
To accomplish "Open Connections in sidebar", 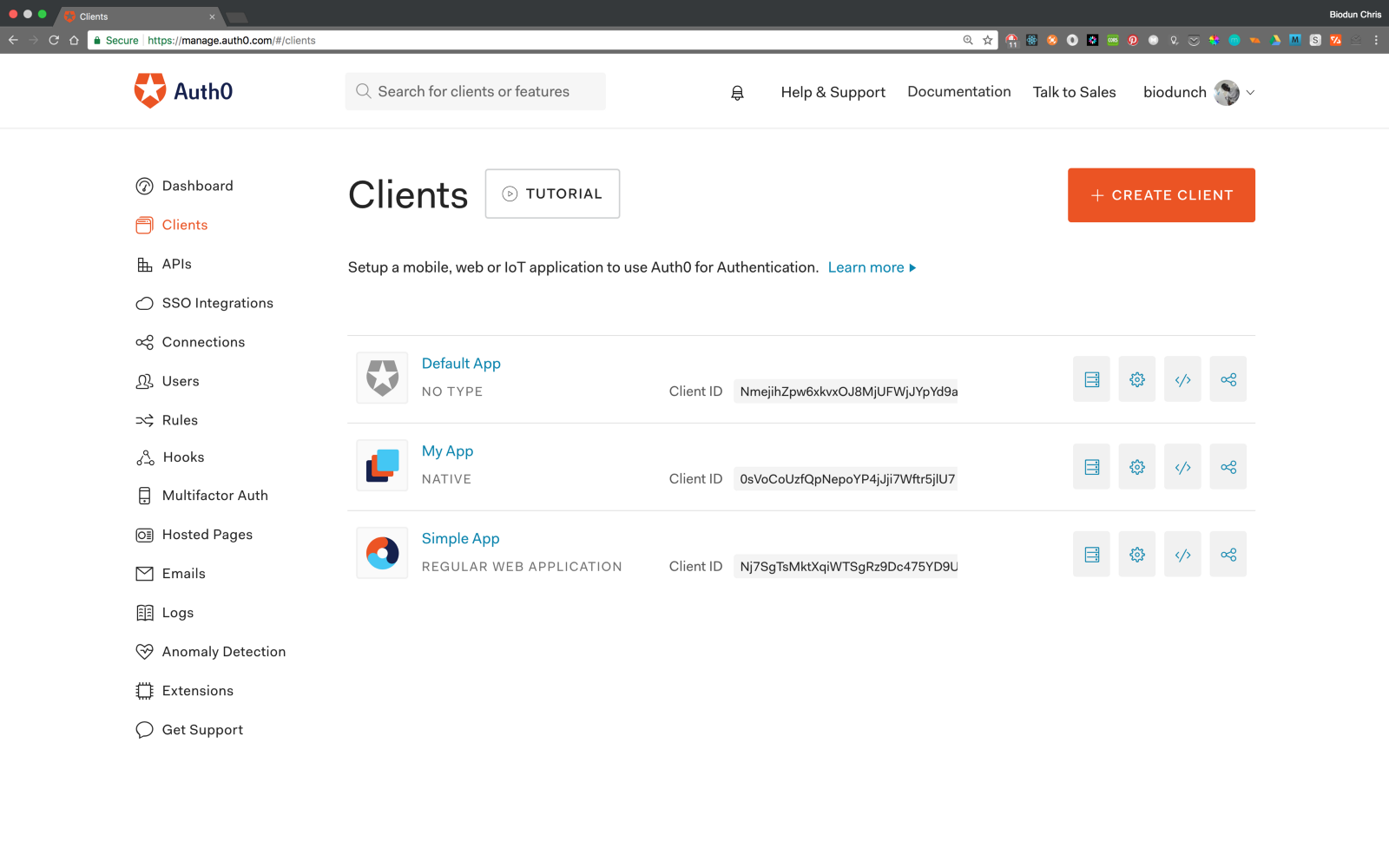I will click(191, 342).
